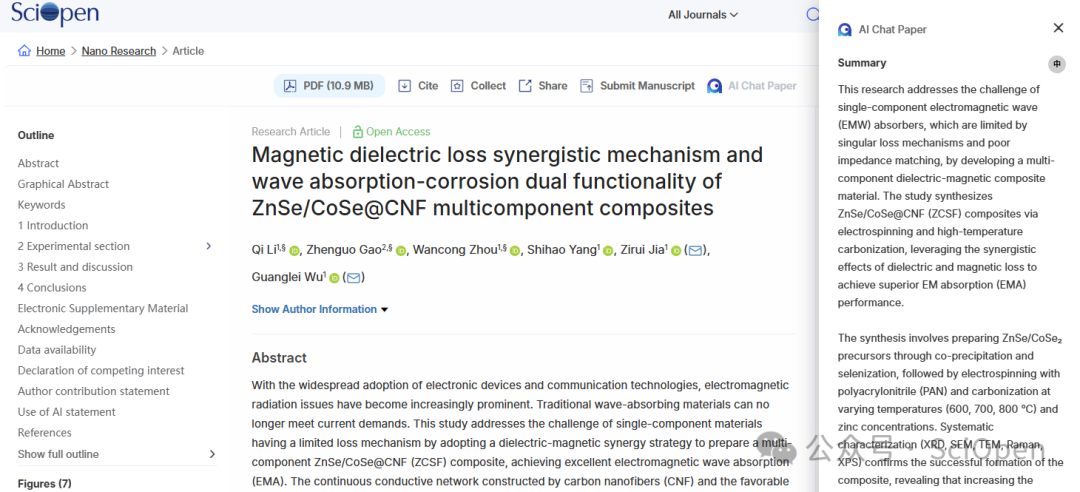Click the AI Chat Paper panel logo
Image resolution: width=1080 pixels, height=492 pixels.
click(844, 30)
